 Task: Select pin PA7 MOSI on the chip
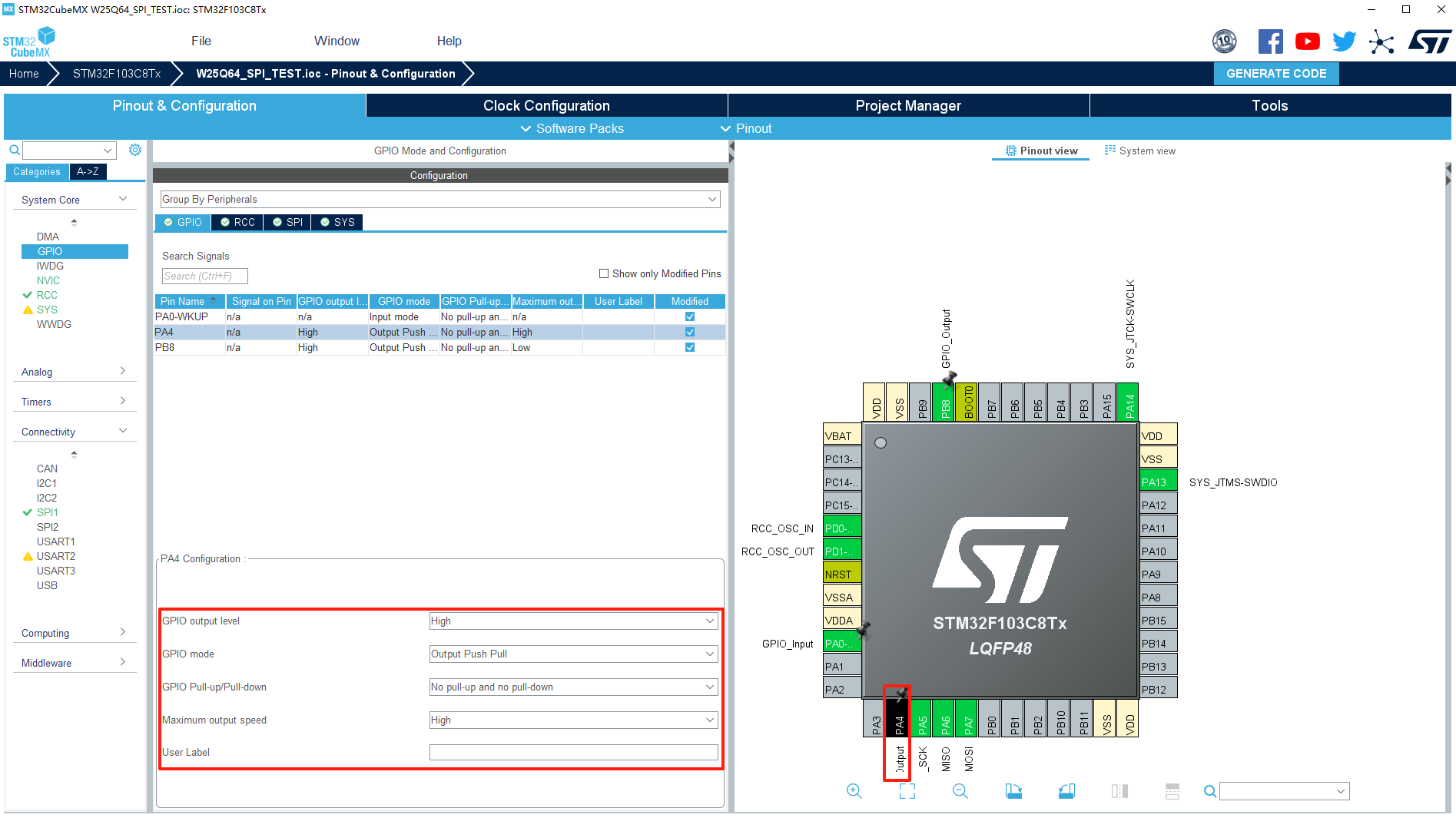(967, 718)
